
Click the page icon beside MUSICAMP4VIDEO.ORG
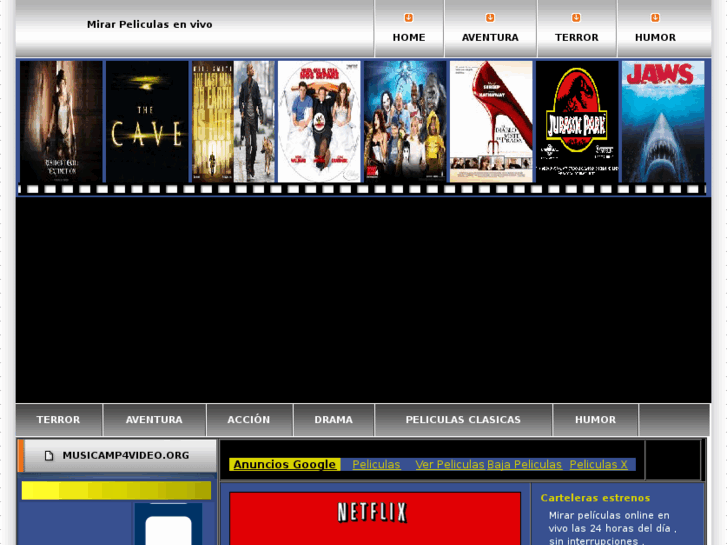49,455
